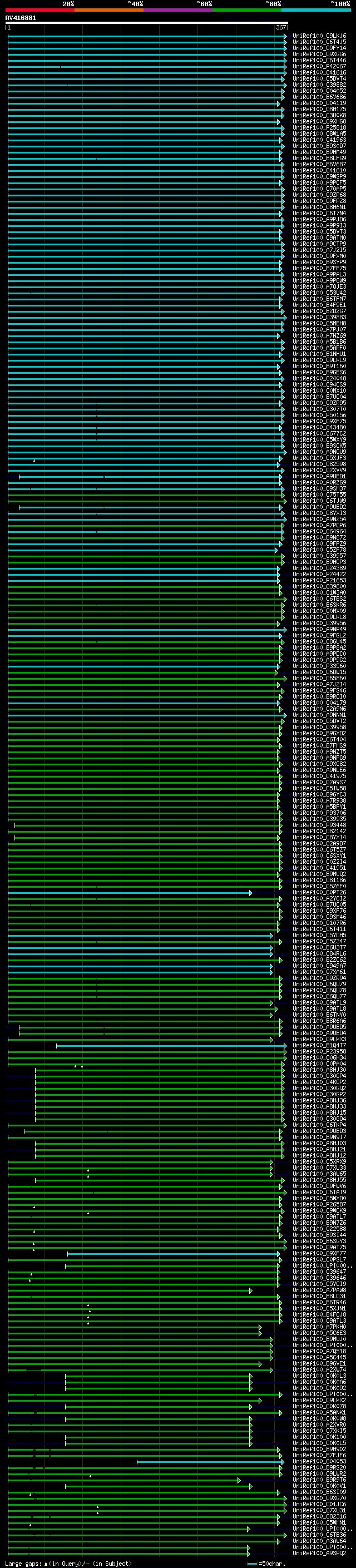Open hit UniRef100_Q9LKJ6
This screenshot has width=356, height=1568.
[x=319, y=36]
